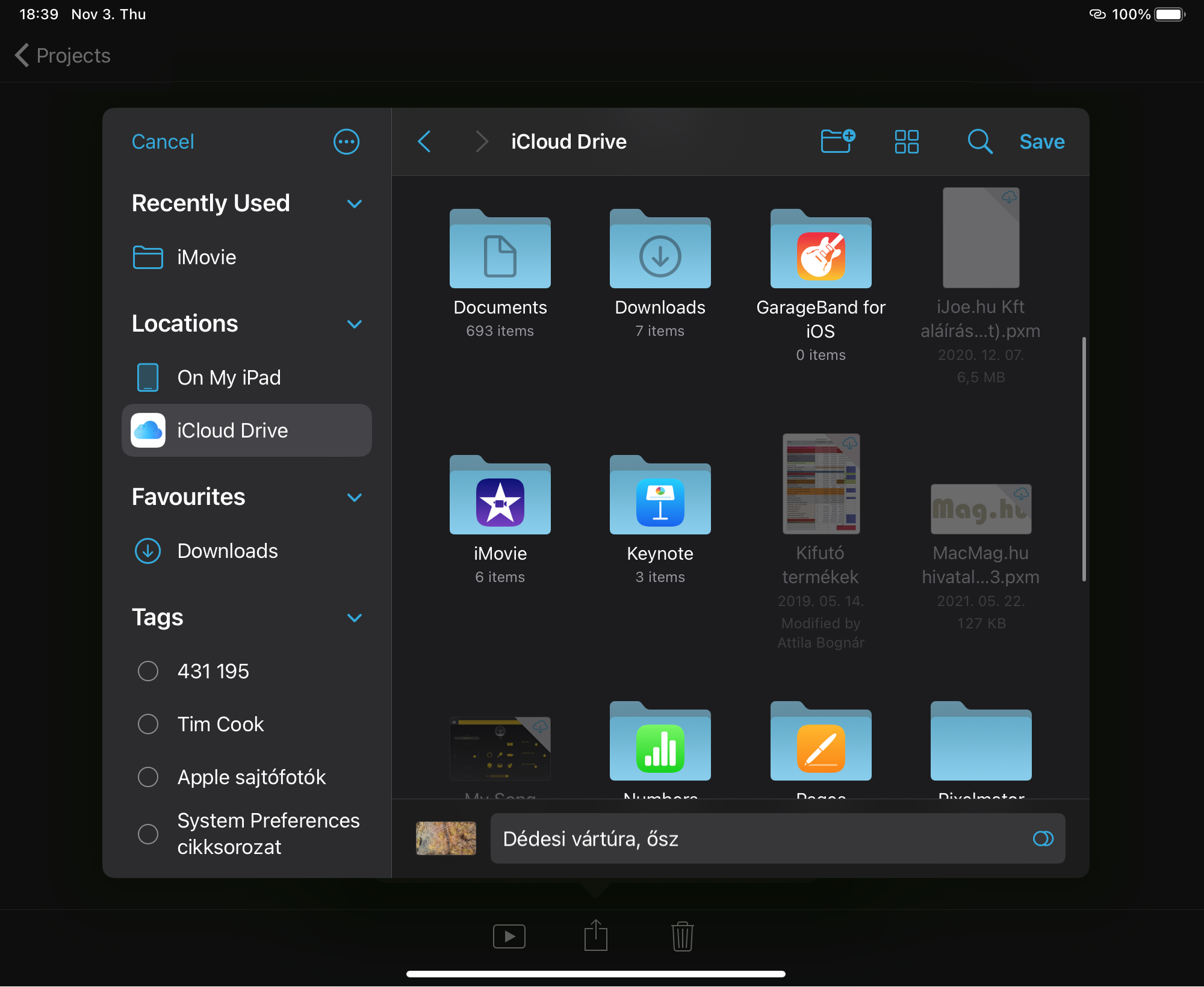Open search with the magnifier icon
1204x987 pixels.
point(979,142)
